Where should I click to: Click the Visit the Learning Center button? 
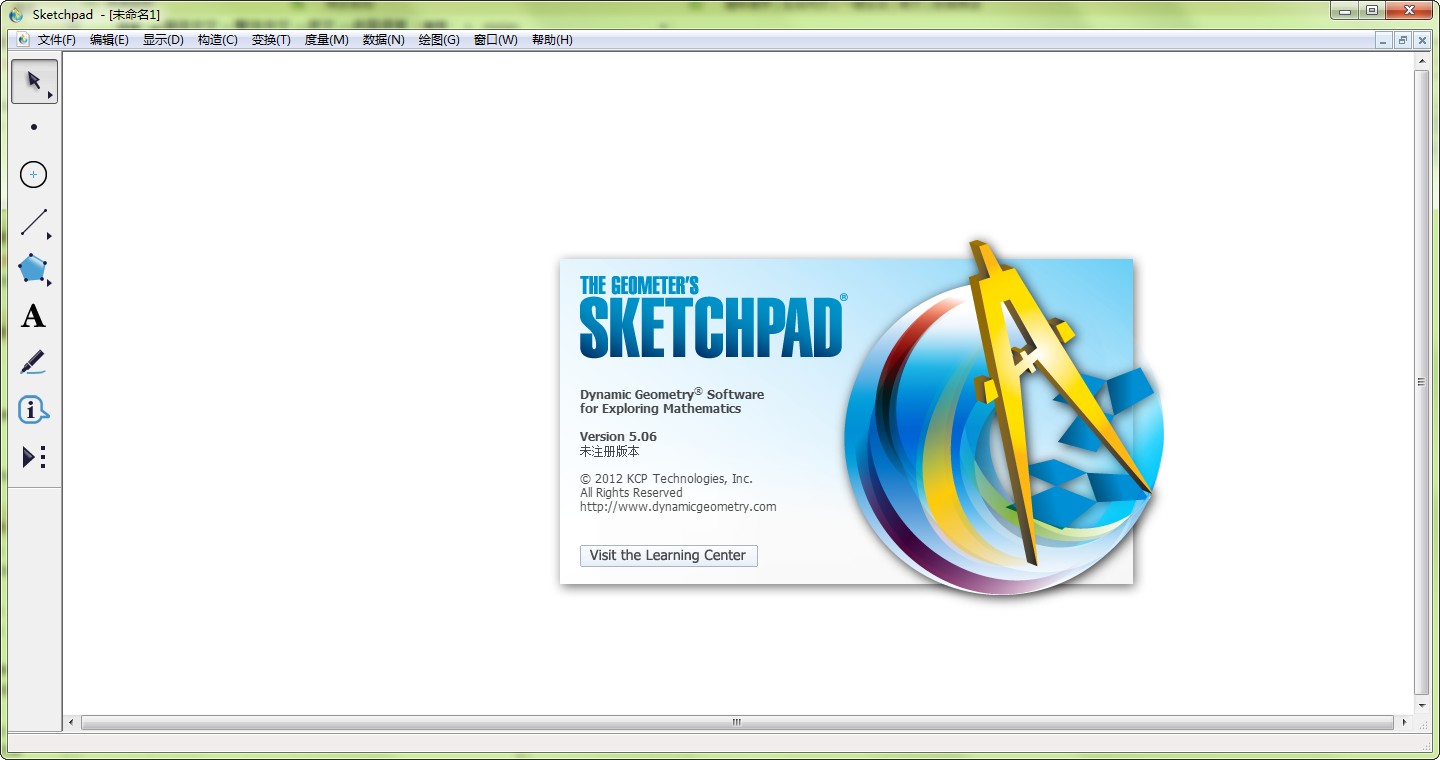[668, 555]
